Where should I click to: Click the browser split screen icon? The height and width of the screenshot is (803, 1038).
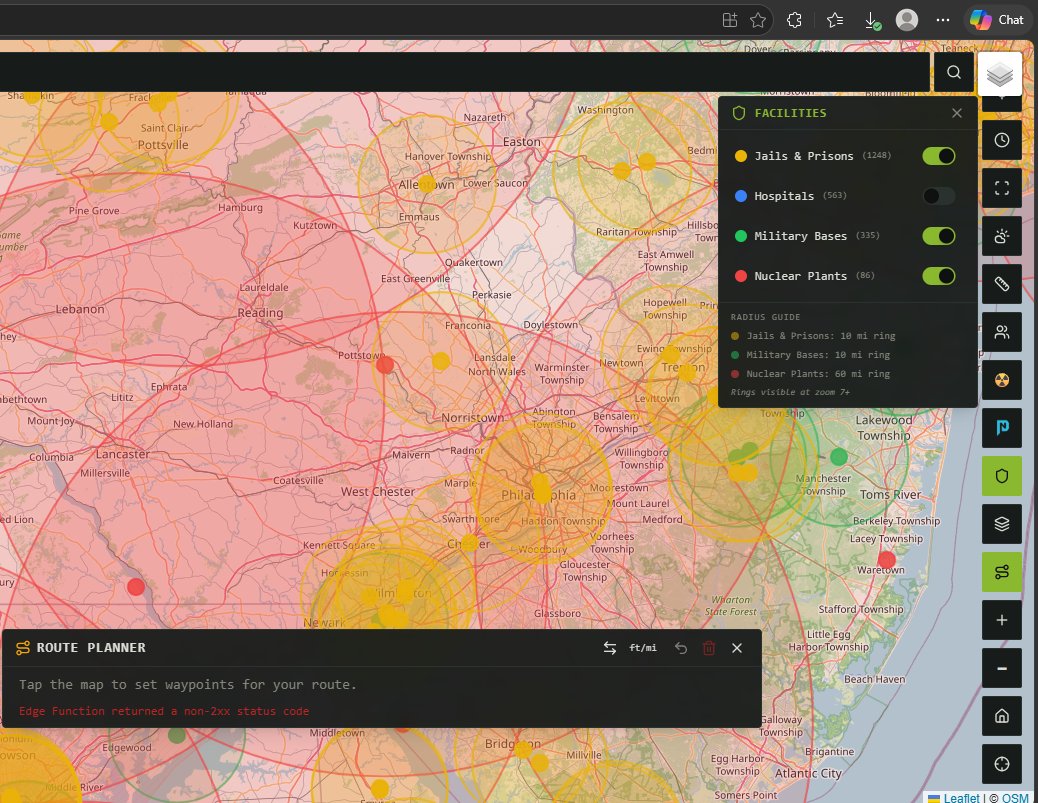click(x=730, y=21)
